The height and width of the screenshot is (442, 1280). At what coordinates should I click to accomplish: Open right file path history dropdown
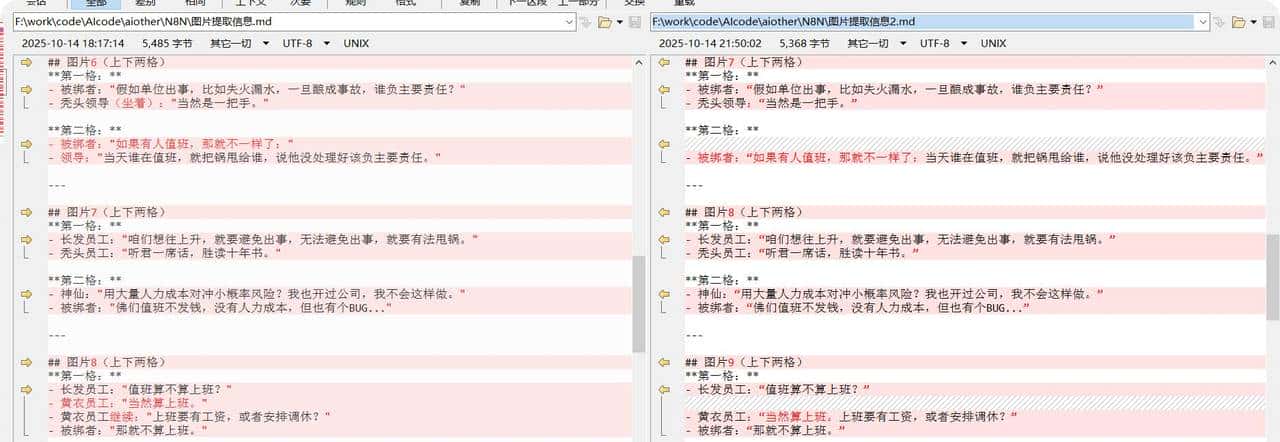(1205, 22)
